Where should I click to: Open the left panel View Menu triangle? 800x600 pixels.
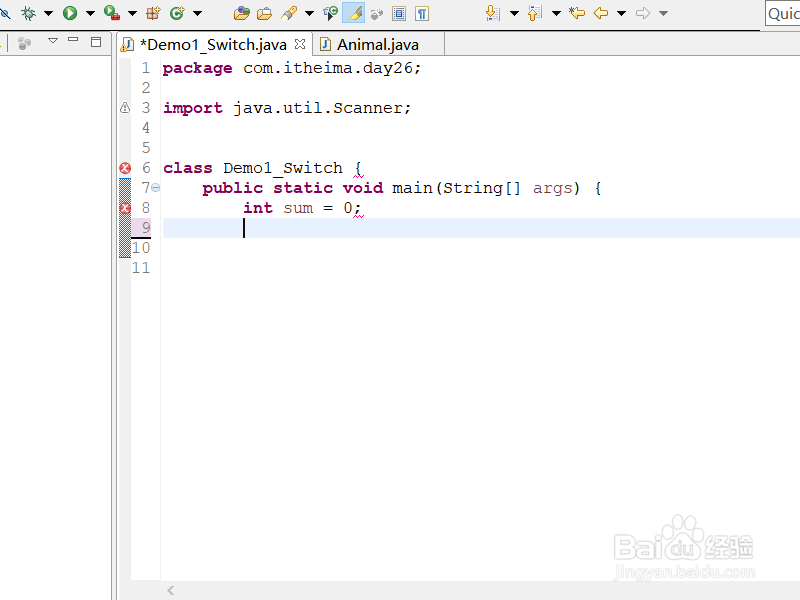click(x=53, y=40)
